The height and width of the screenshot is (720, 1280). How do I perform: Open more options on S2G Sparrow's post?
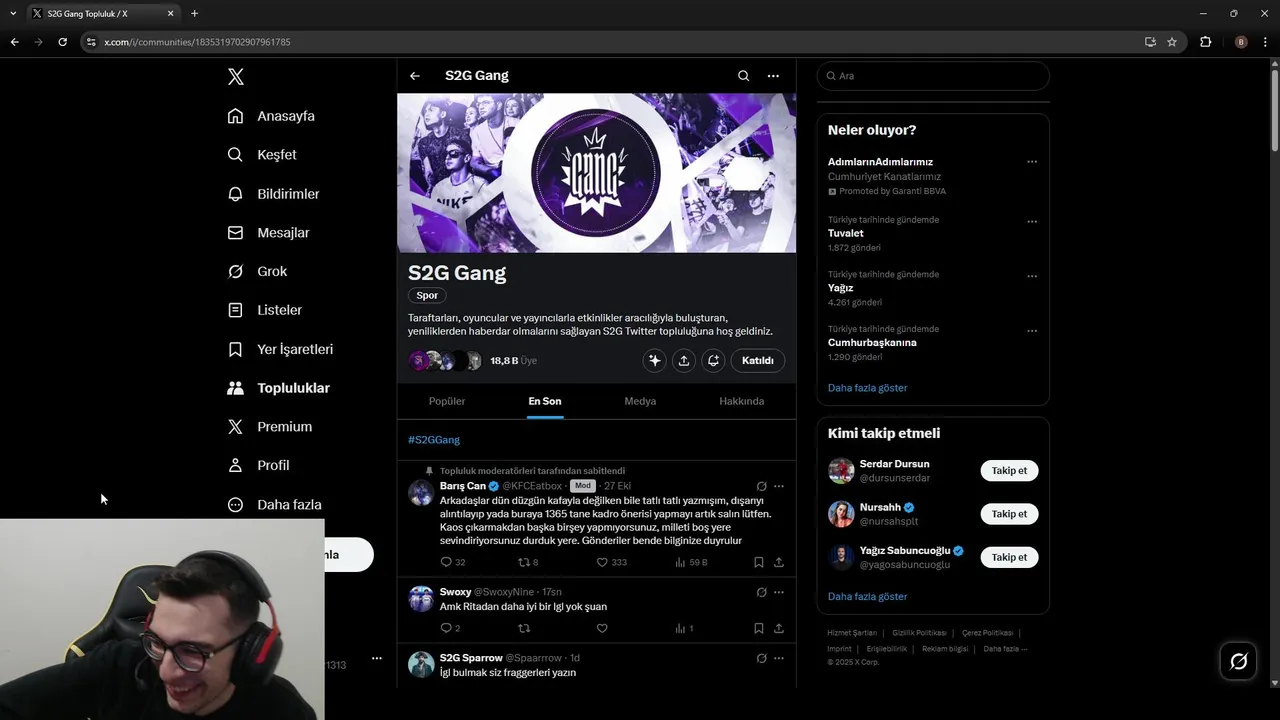click(779, 658)
